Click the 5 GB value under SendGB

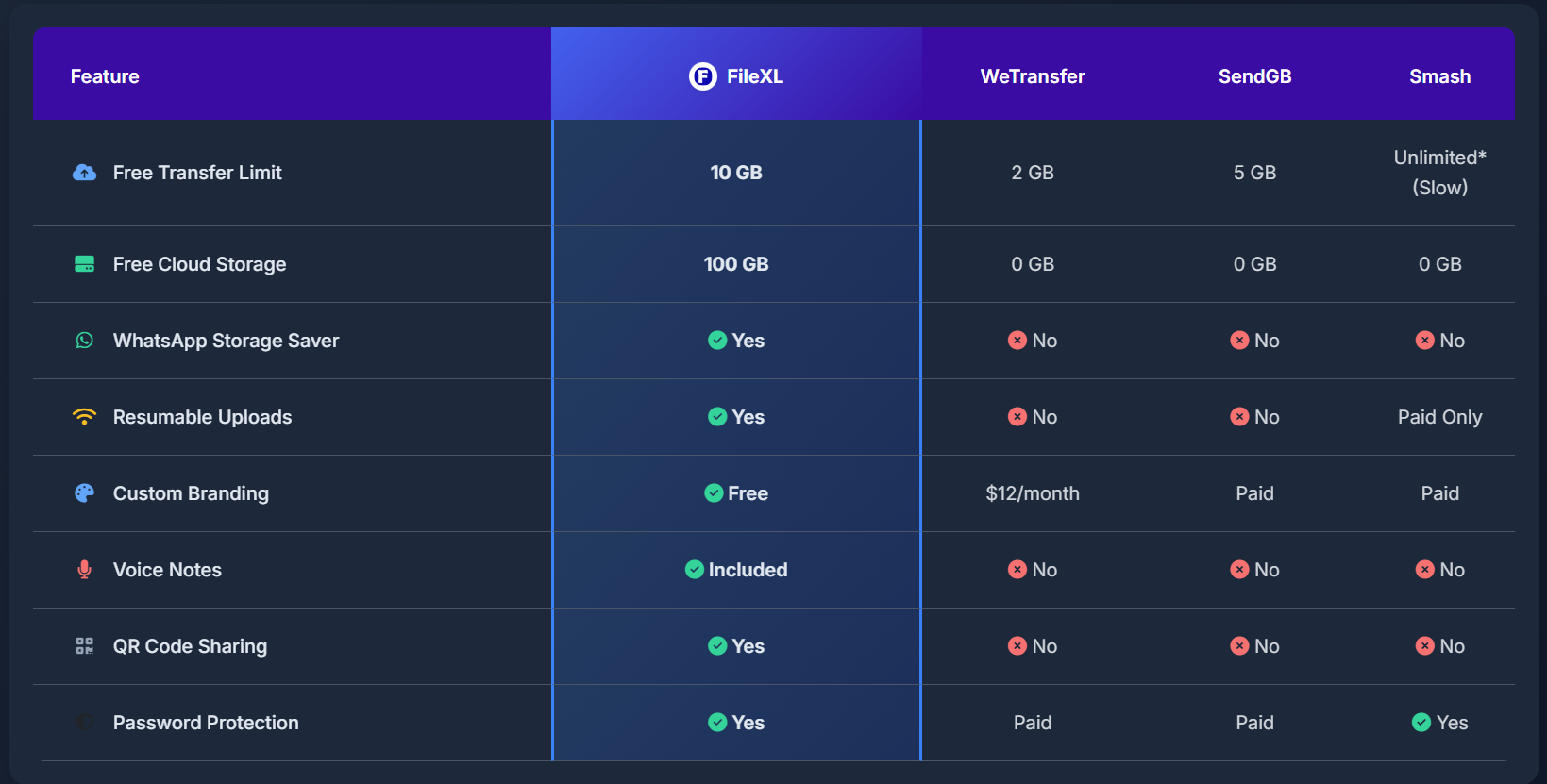pyautogui.click(x=1255, y=173)
